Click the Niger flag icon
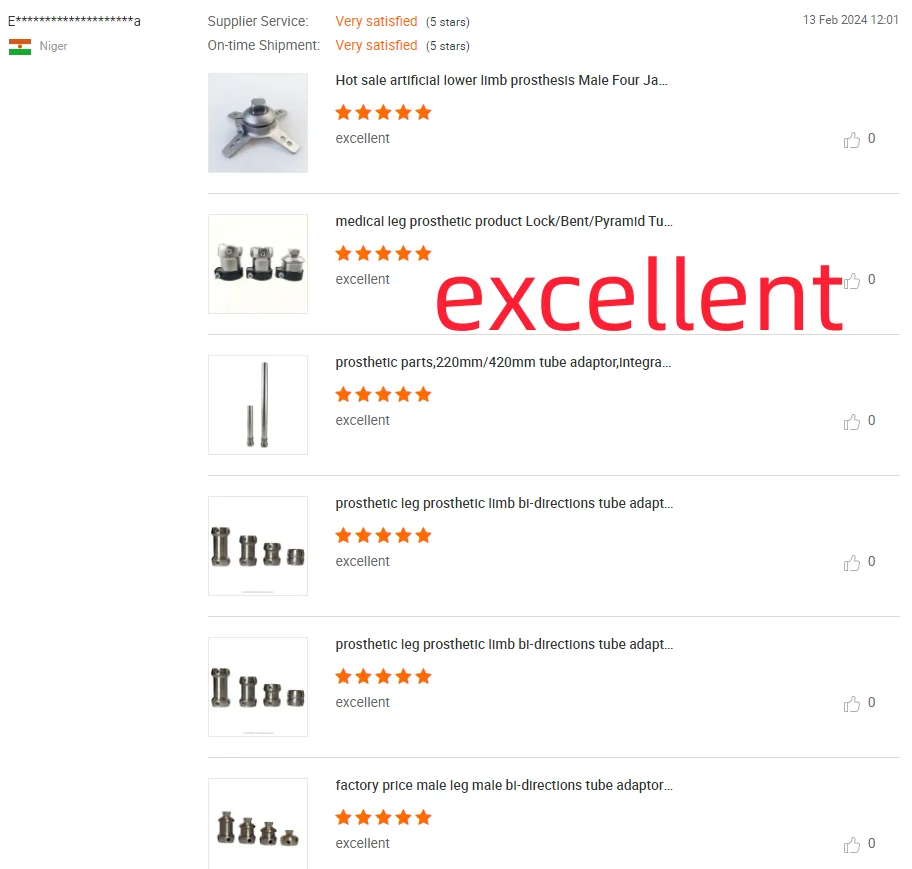 (x=20, y=47)
